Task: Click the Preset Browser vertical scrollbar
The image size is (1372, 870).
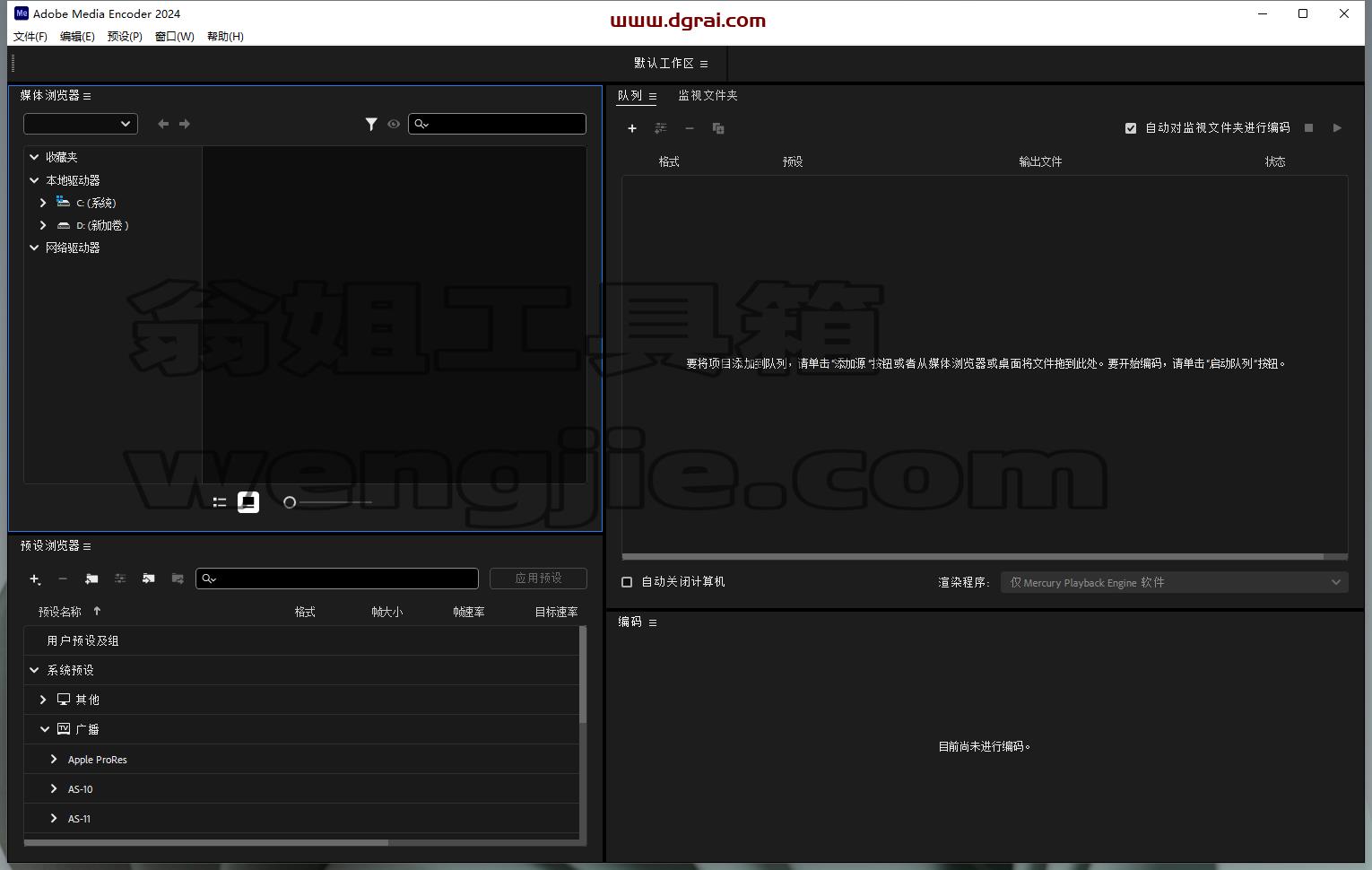Action: click(583, 674)
